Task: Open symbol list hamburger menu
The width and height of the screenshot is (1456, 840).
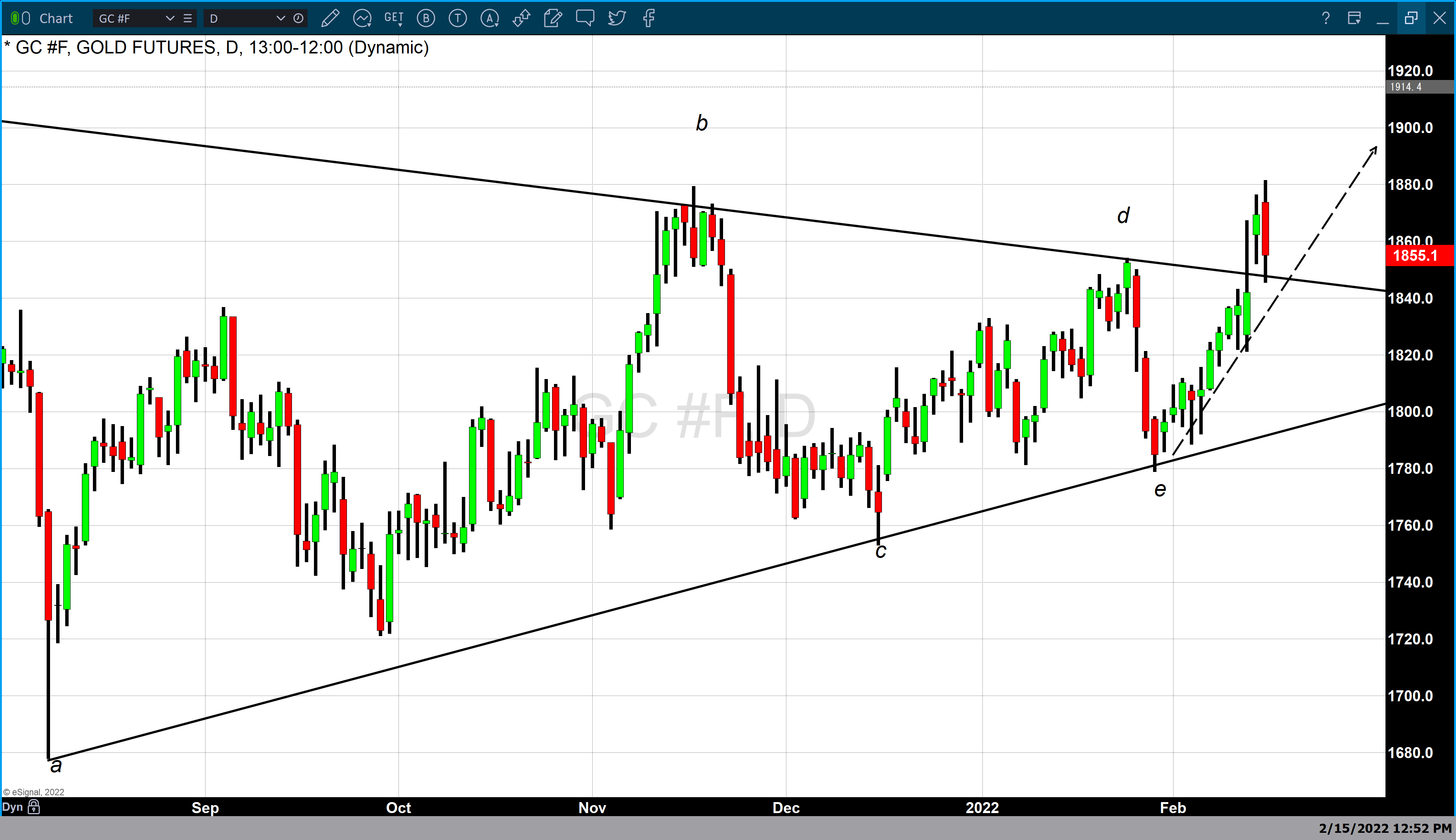Action: tap(188, 19)
